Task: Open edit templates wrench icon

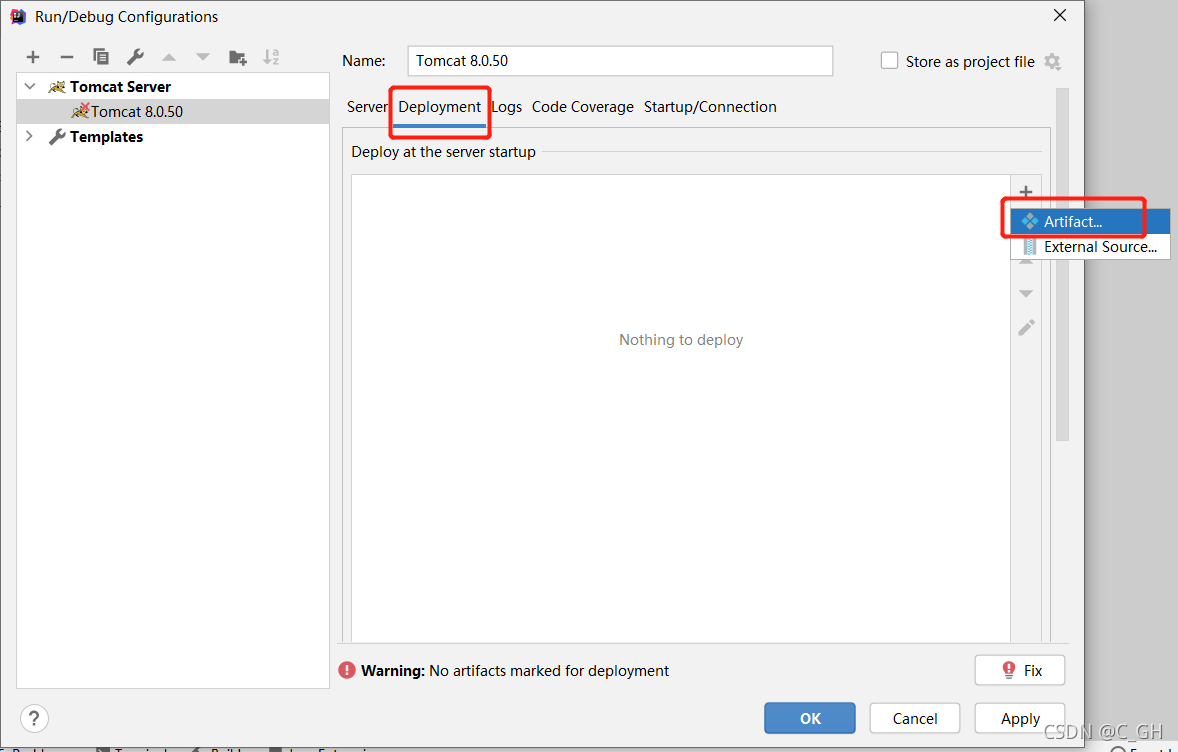Action: [135, 56]
